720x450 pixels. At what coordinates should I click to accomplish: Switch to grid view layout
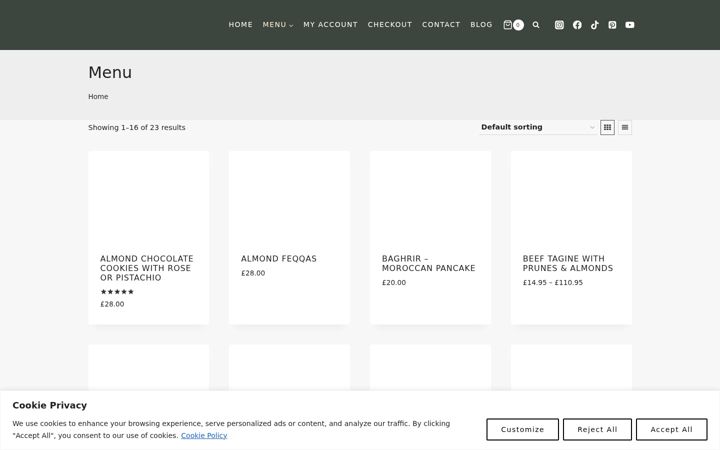[x=608, y=127]
